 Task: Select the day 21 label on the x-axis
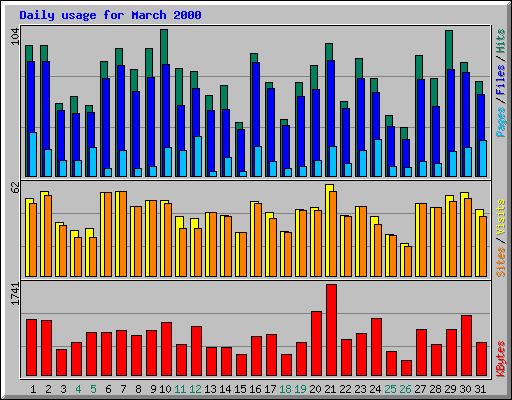[x=330, y=389]
